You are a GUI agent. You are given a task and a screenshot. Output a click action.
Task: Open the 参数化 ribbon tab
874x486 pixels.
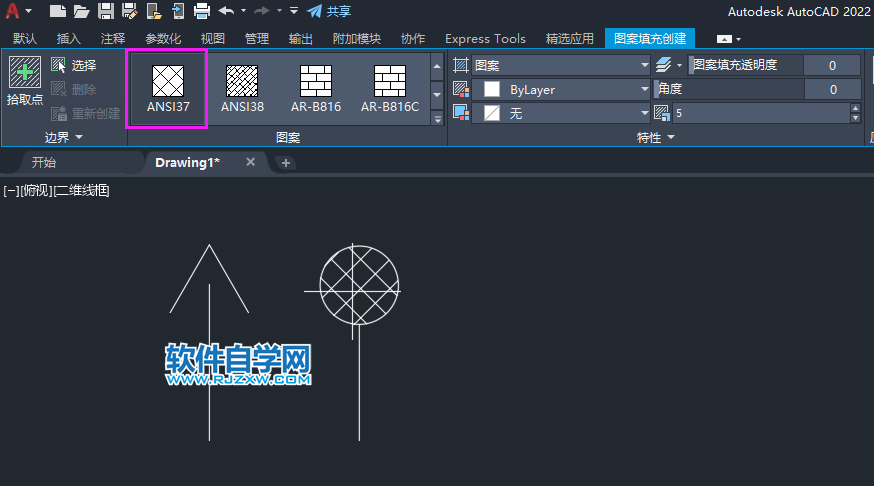pyautogui.click(x=163, y=38)
